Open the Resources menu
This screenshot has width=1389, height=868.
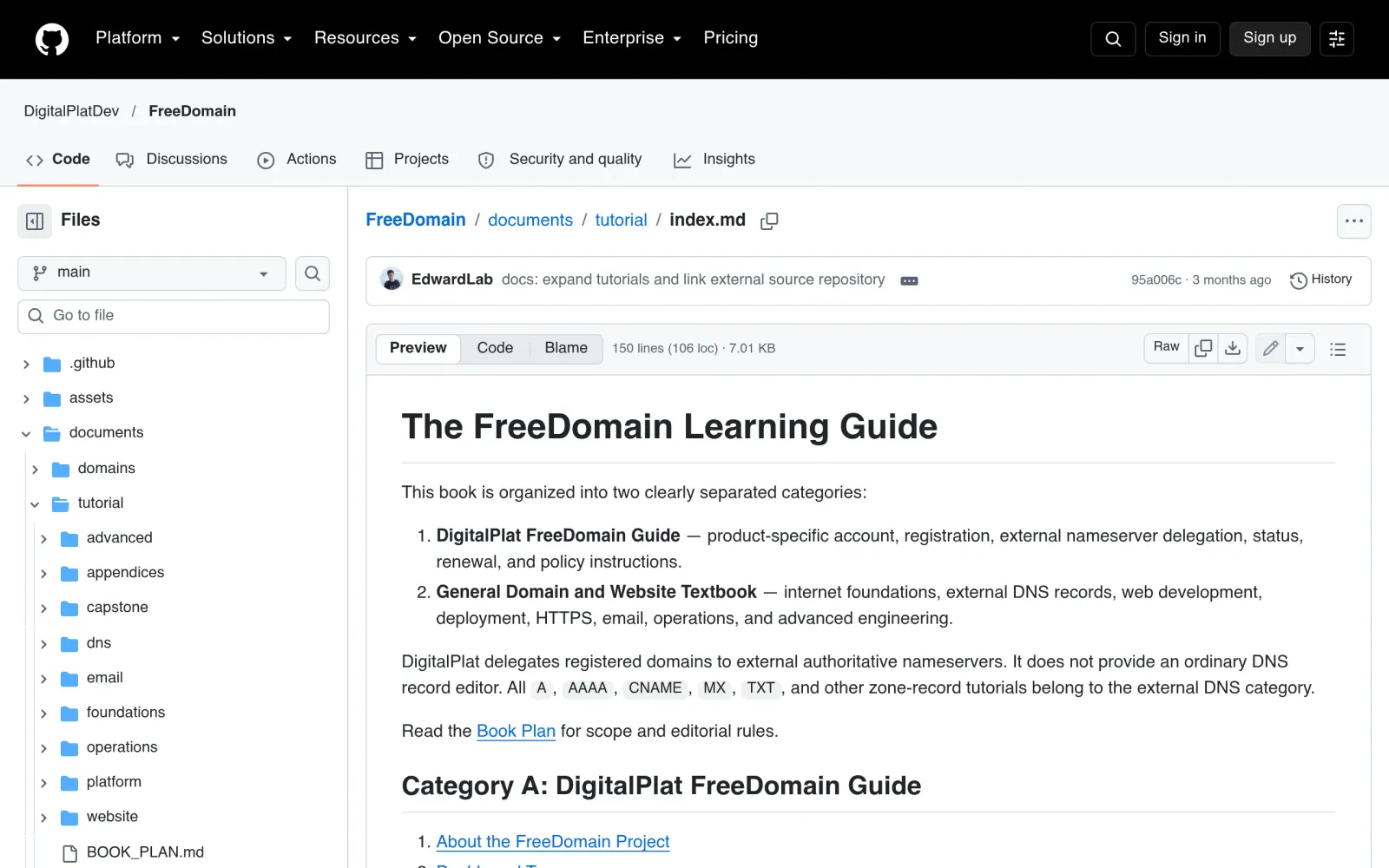(x=365, y=38)
